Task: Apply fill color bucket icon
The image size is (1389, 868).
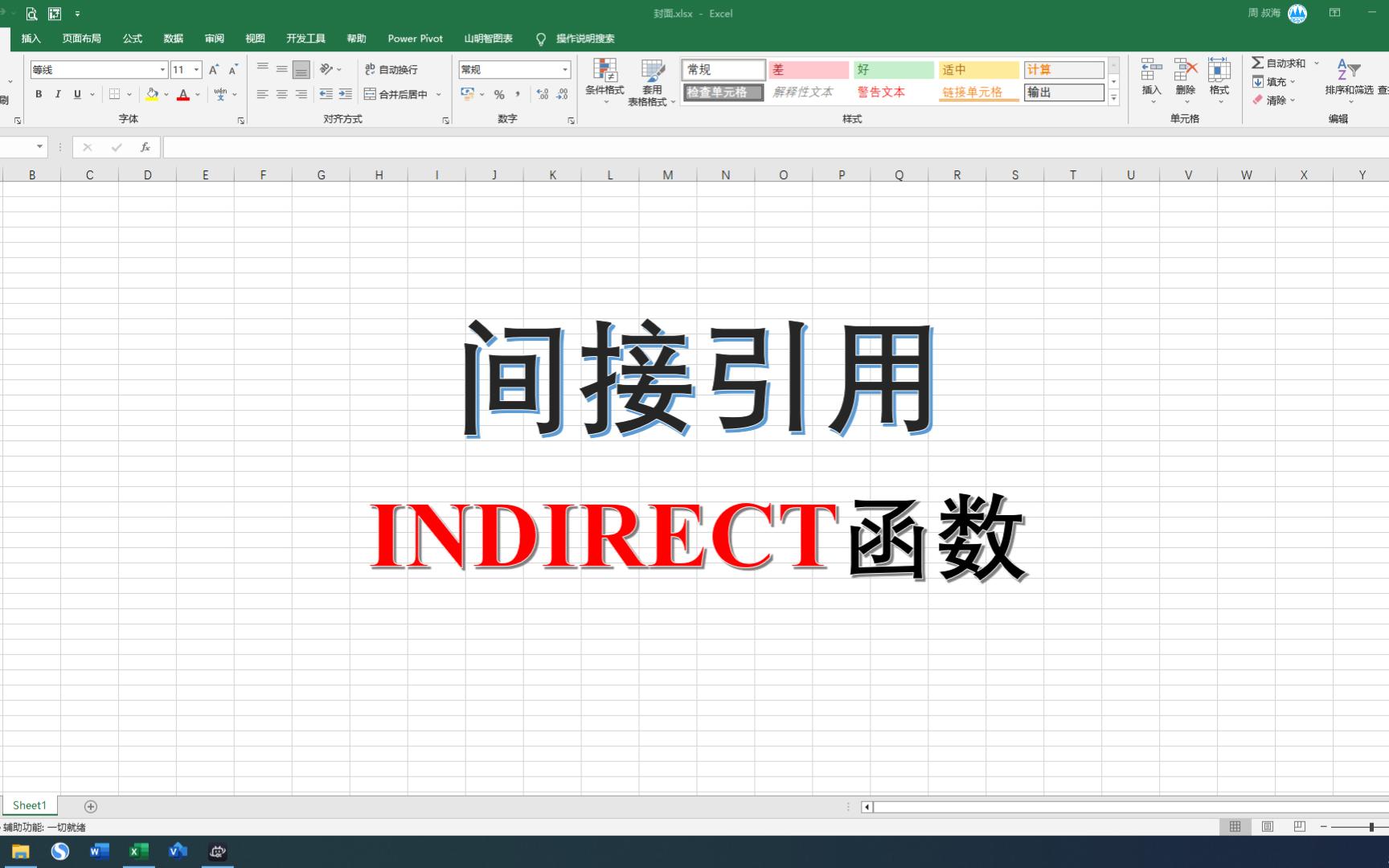Action: click(152, 94)
